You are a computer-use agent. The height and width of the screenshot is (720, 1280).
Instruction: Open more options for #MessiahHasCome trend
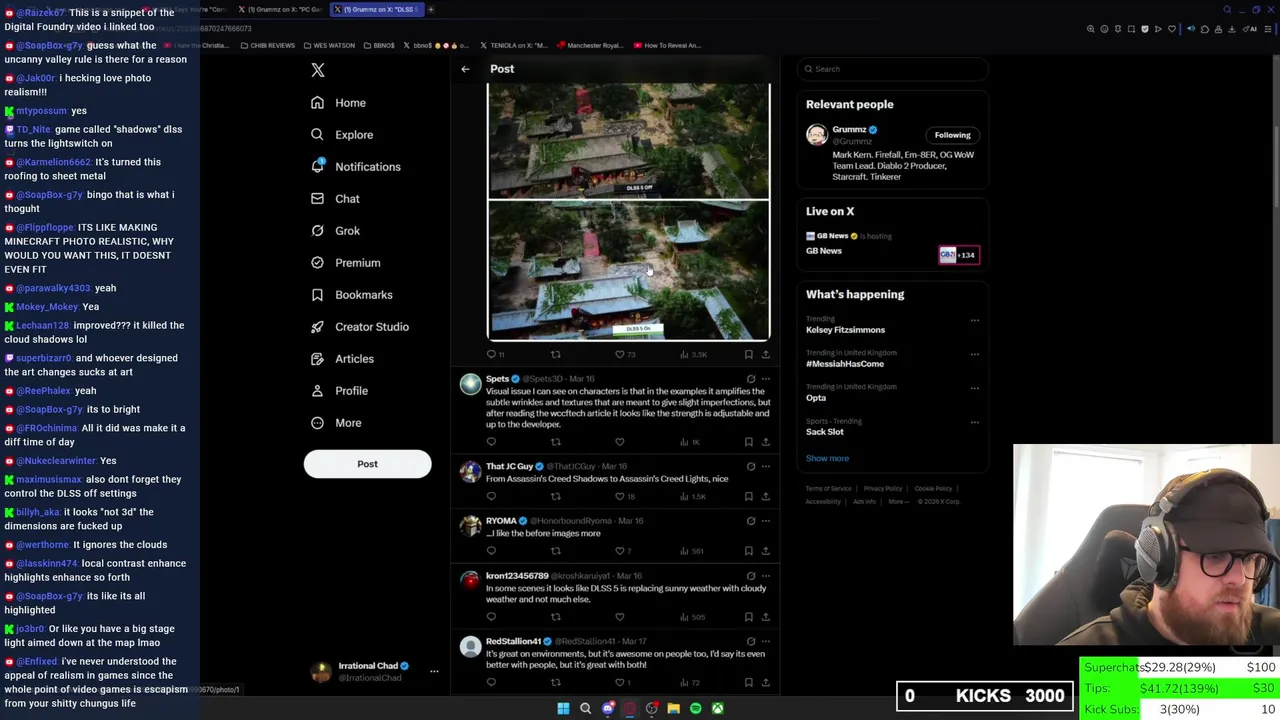click(974, 354)
